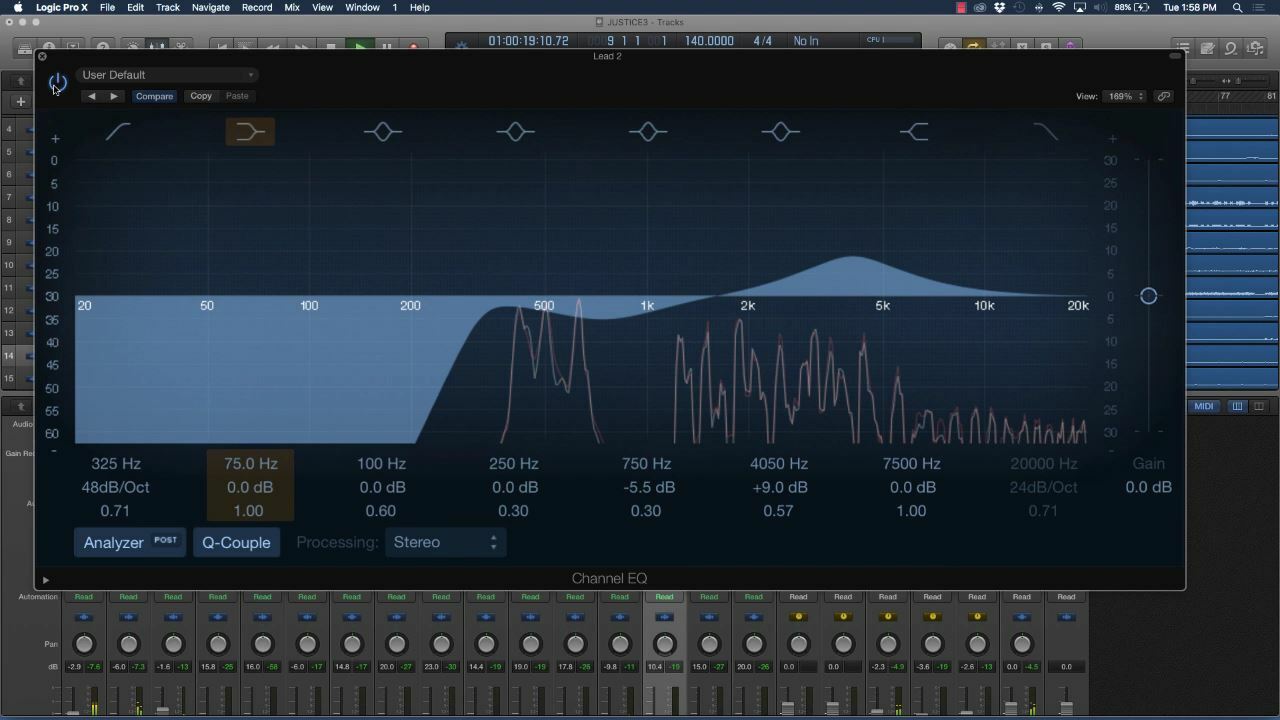Screen dimensions: 1280x720
Task: Toggle the highlighted low-shelf band icon
Action: pos(250,131)
